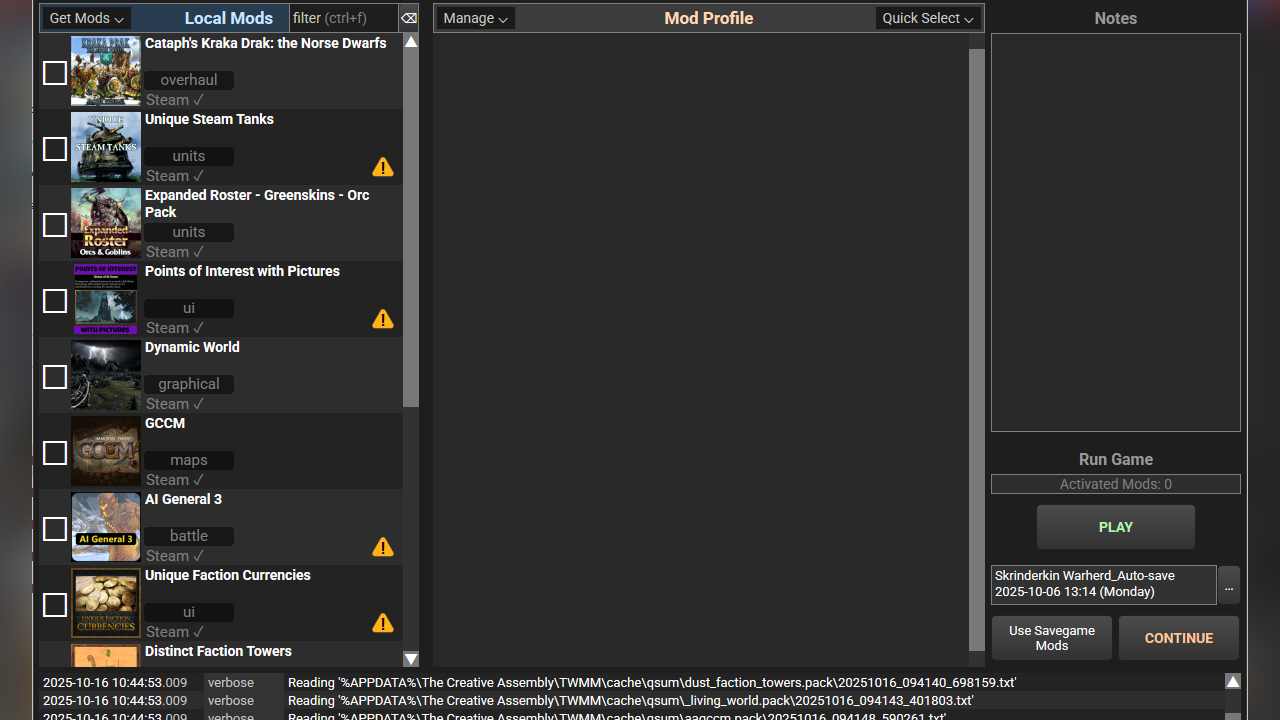1280x720 pixels.
Task: Tick the Dynamic World mod checkbox
Action: 55,377
